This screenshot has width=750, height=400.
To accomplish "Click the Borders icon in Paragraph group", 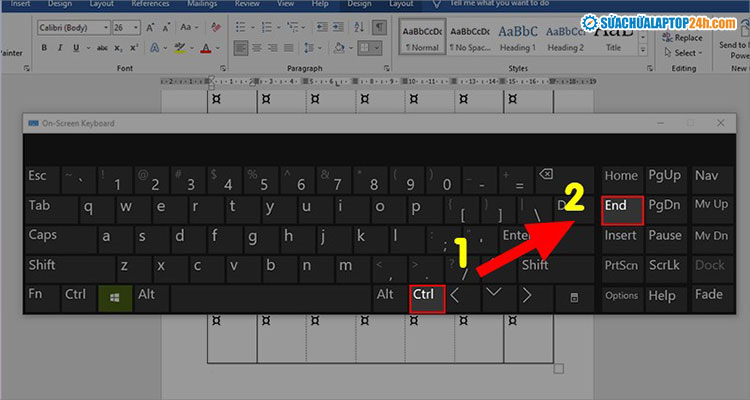I will pyautogui.click(x=365, y=48).
